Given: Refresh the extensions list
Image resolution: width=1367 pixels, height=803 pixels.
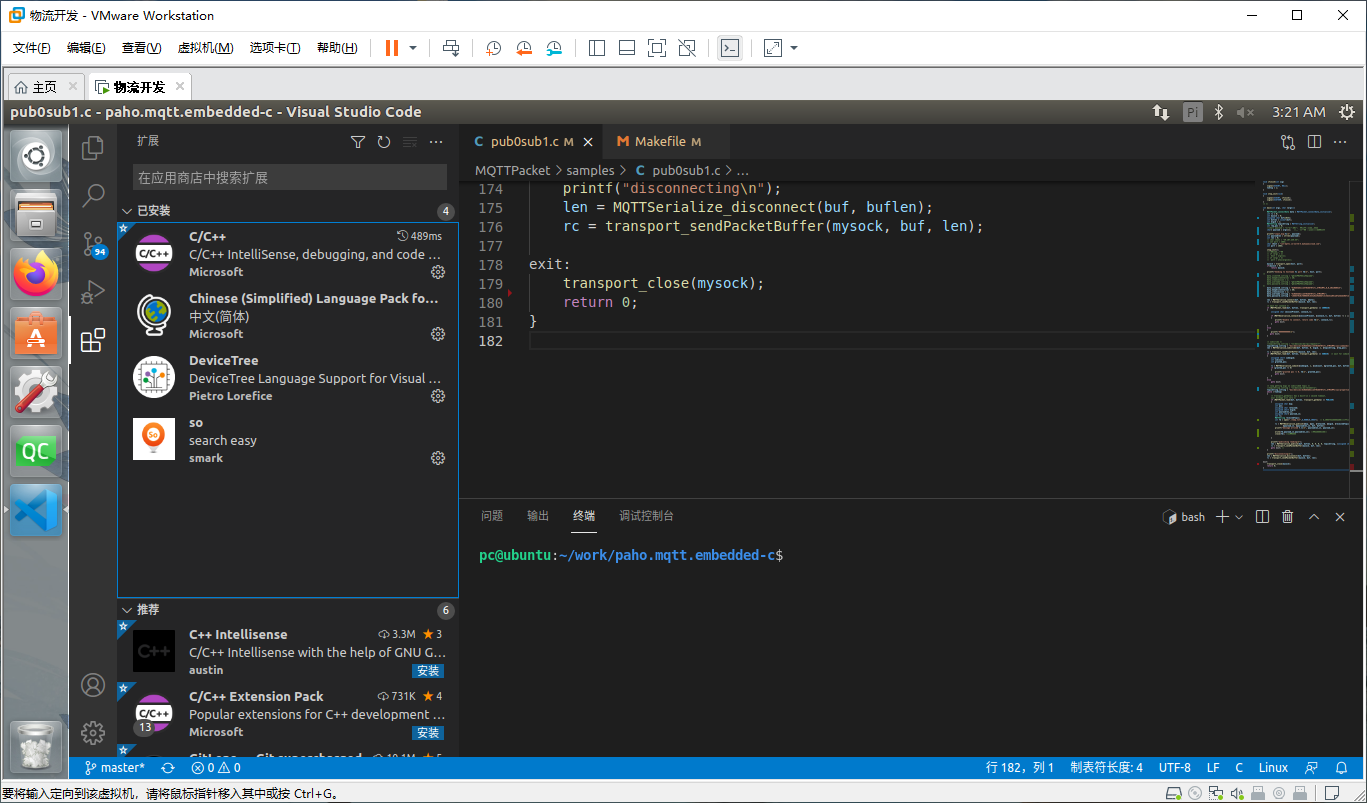Looking at the screenshot, I should pos(384,142).
